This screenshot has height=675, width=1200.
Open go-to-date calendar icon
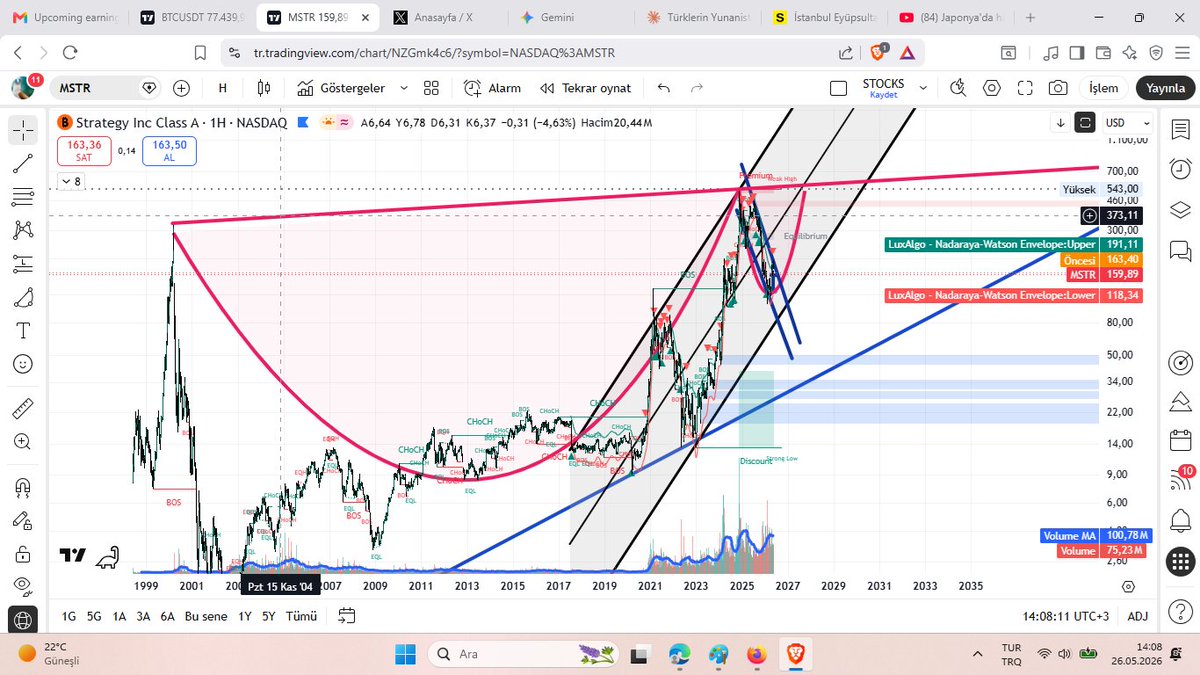(346, 616)
